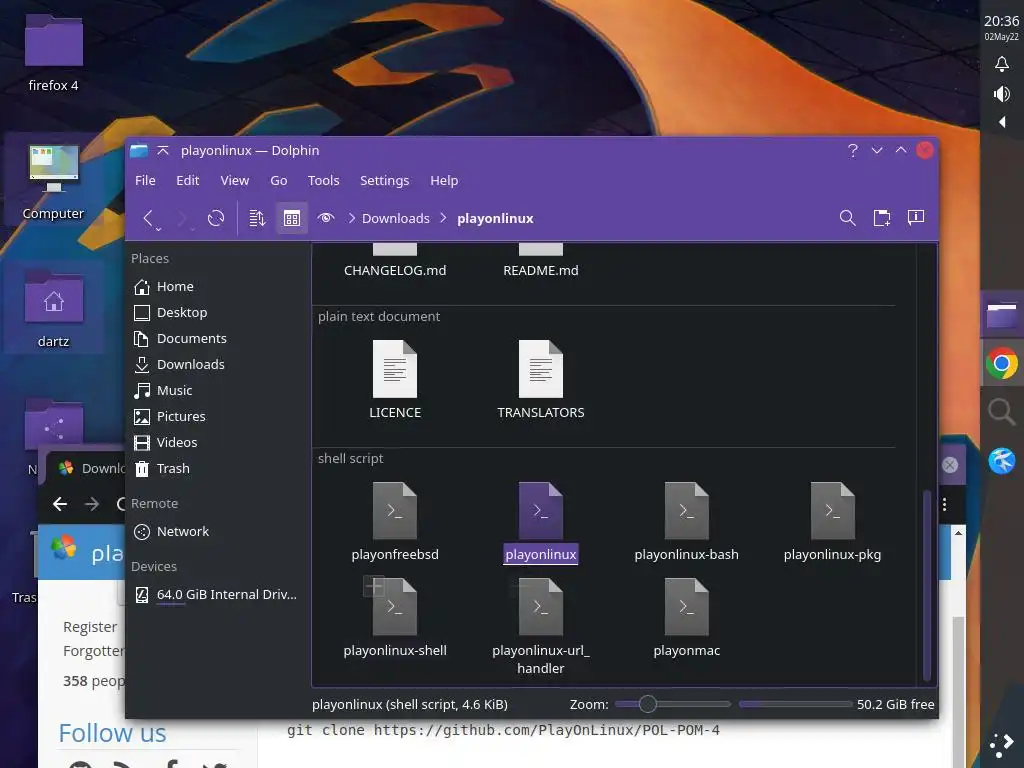The image size is (1024, 768).
Task: Open dartz home folder on desktop
Action: (54, 310)
